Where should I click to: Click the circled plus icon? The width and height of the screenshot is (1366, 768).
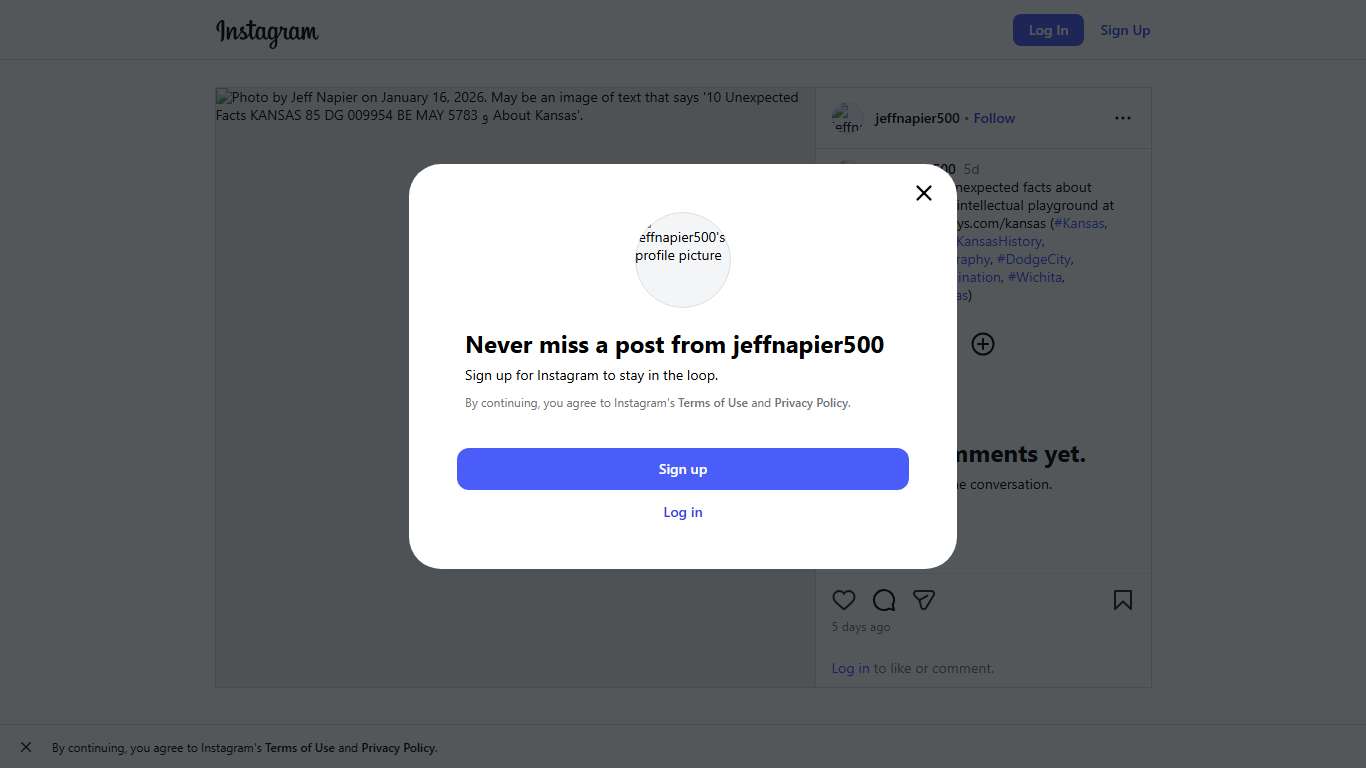click(983, 344)
